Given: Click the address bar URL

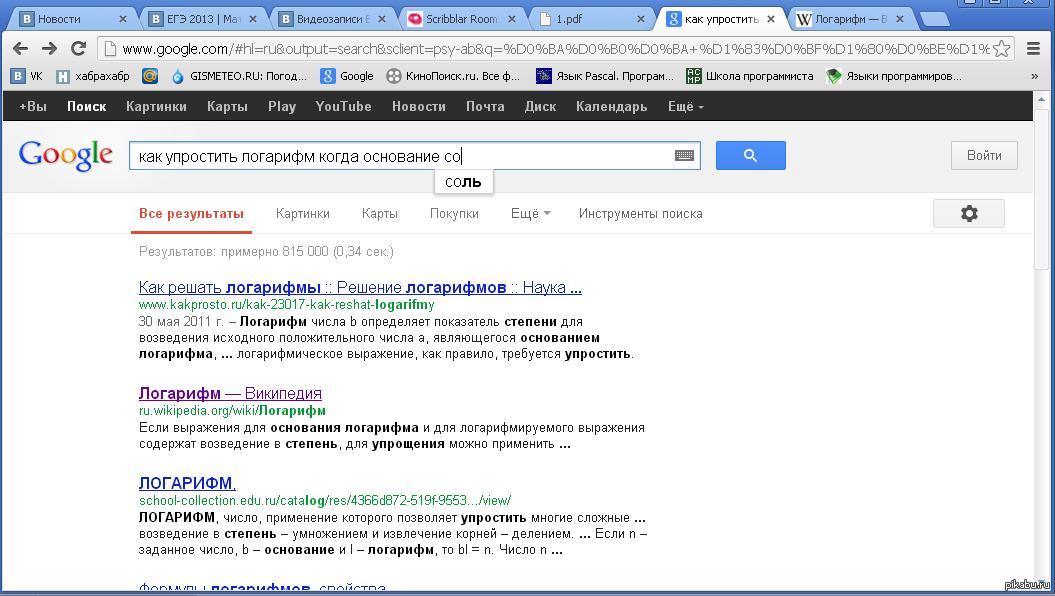Looking at the screenshot, I should 556,48.
